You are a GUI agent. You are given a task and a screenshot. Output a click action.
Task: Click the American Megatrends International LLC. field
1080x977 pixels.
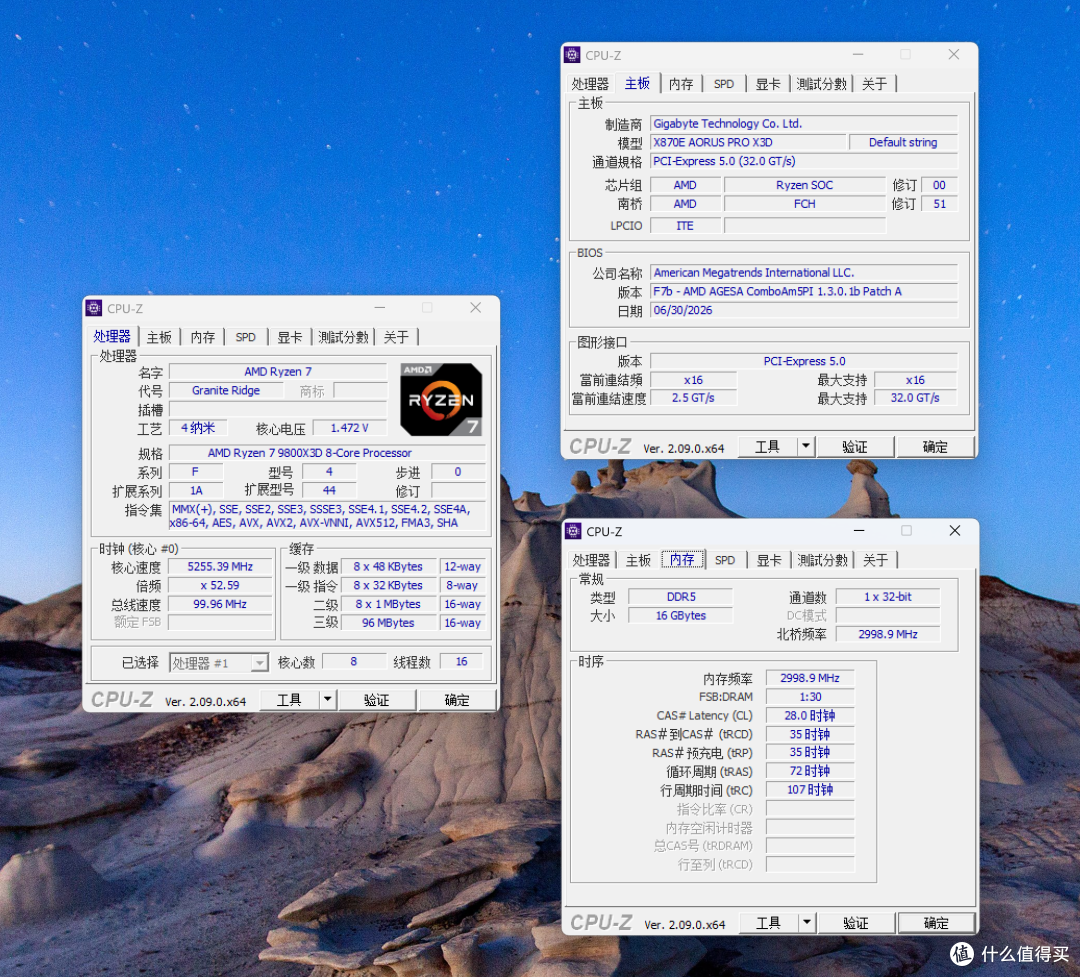coord(804,273)
